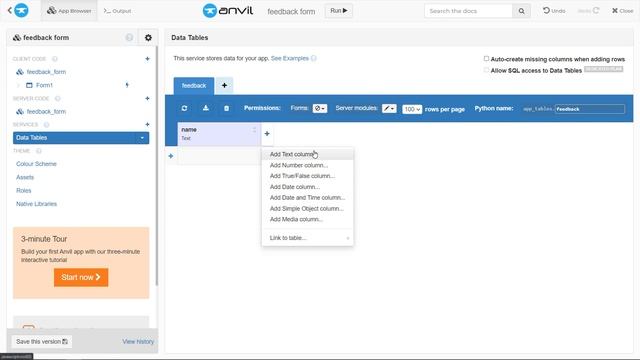Switch to Output tab

[x=118, y=11]
